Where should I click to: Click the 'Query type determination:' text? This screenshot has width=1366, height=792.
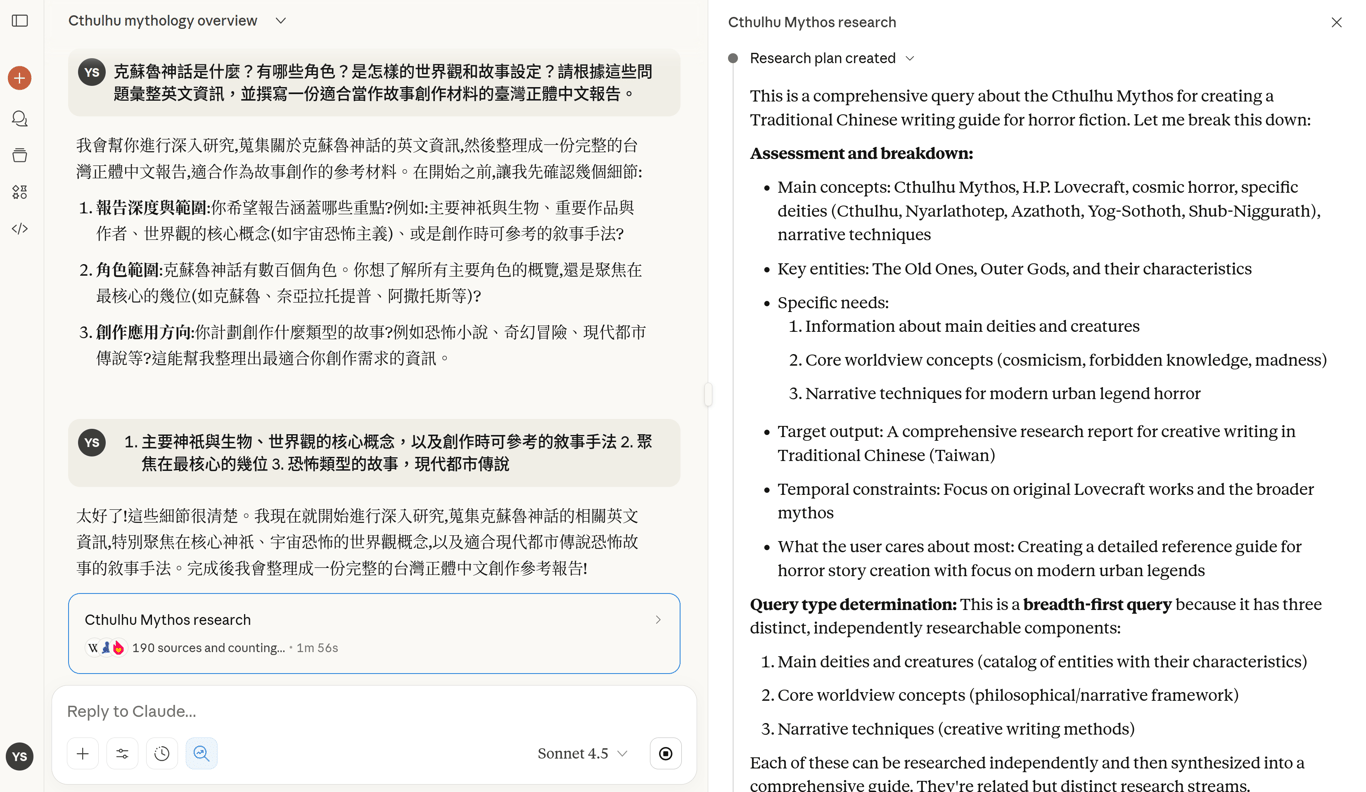coord(853,605)
